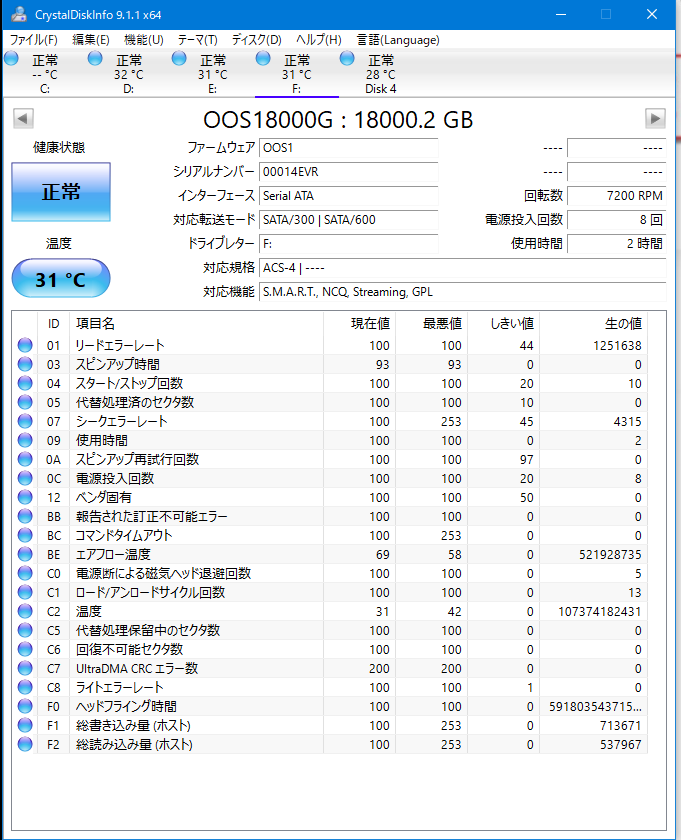Click the status icon for row F0 ヘッドフライング時間

25,706
